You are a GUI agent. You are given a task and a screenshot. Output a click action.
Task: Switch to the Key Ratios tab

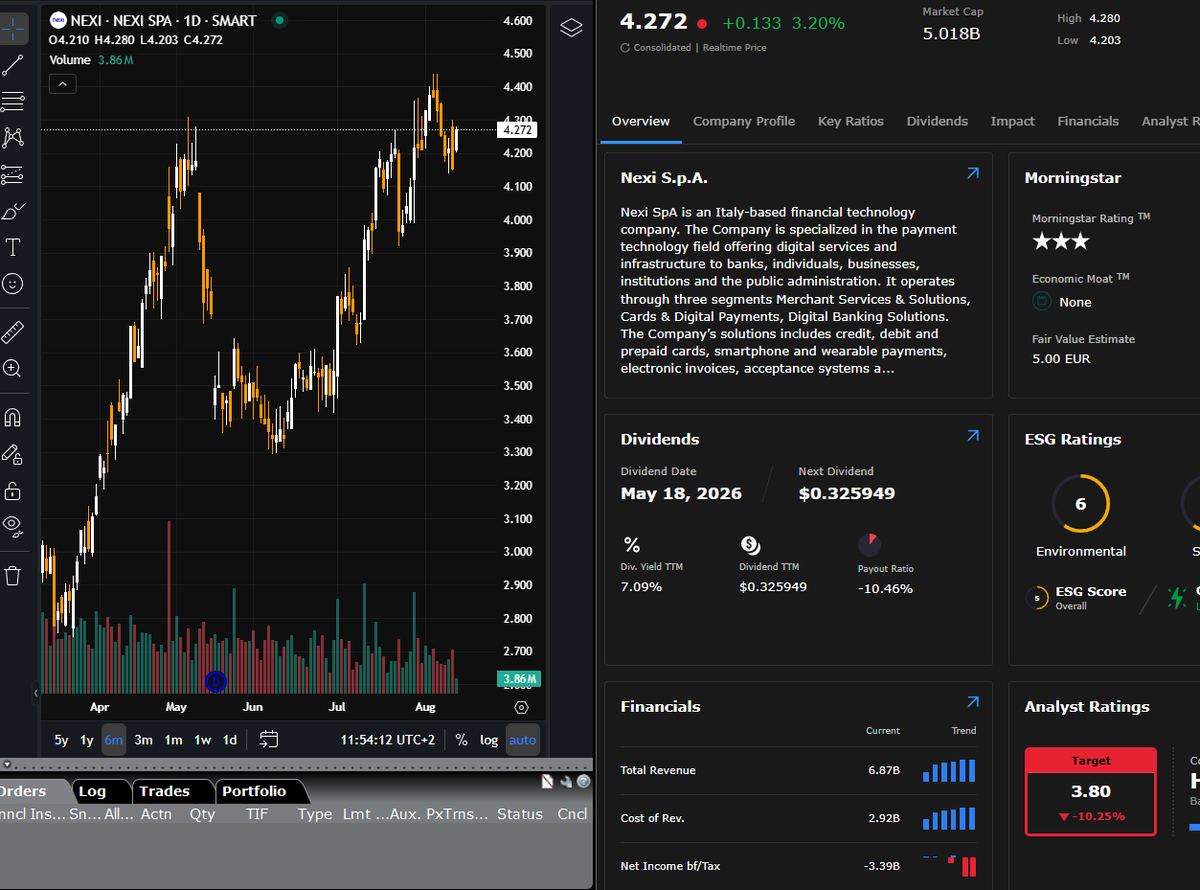pyautogui.click(x=851, y=121)
